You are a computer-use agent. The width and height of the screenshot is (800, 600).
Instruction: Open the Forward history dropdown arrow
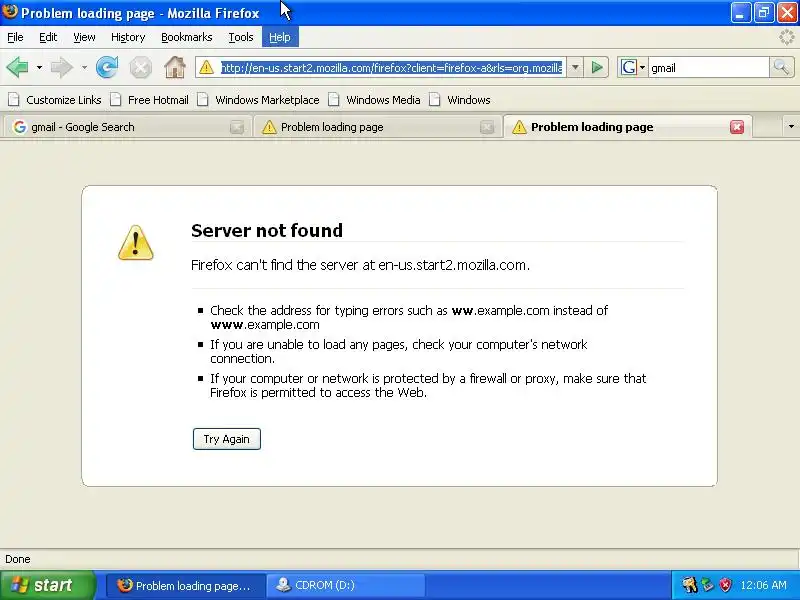point(84,67)
